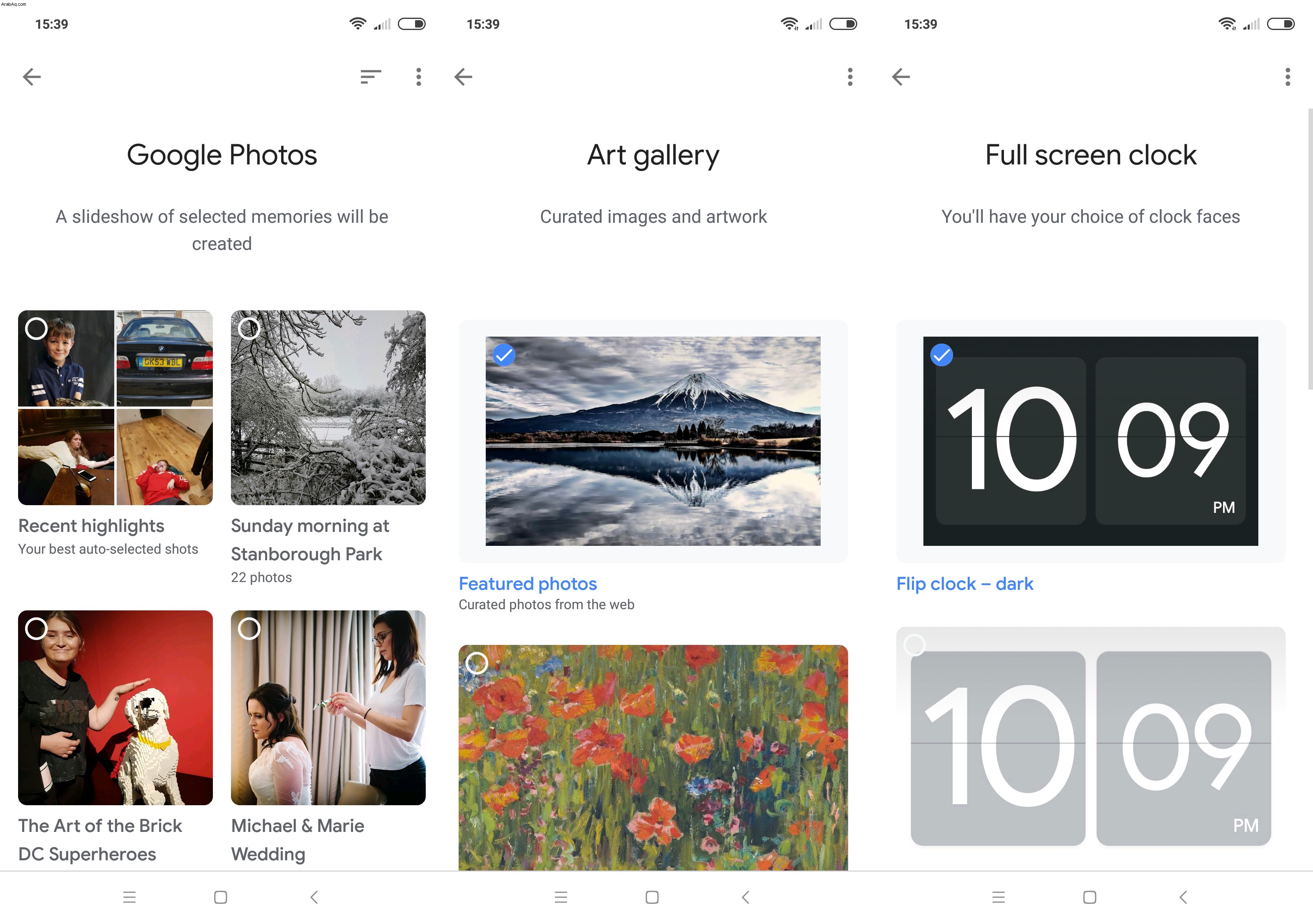
Task: Select the light flip clock circle
Action: 914,645
